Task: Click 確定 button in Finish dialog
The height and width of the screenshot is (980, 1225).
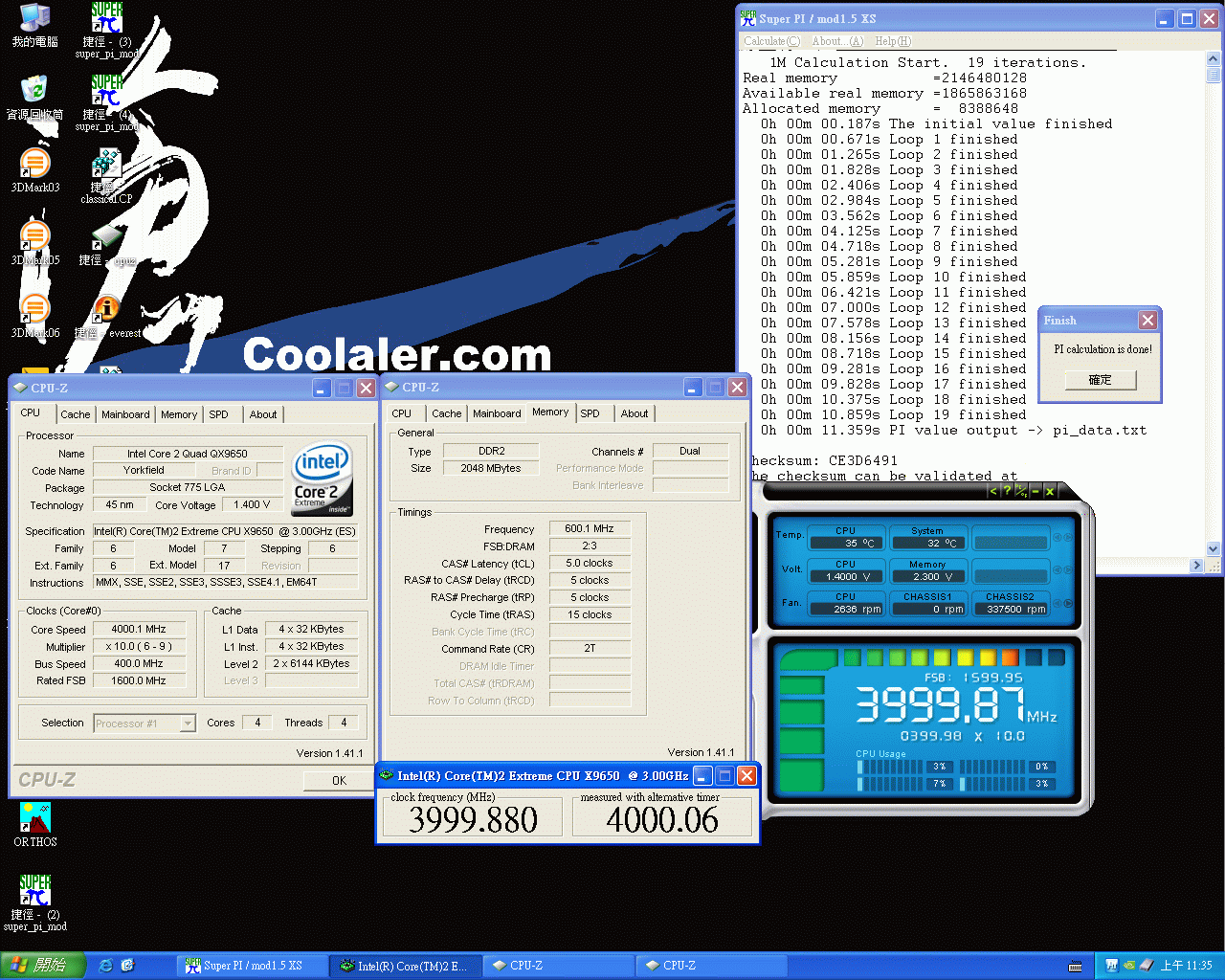Action: [1101, 380]
